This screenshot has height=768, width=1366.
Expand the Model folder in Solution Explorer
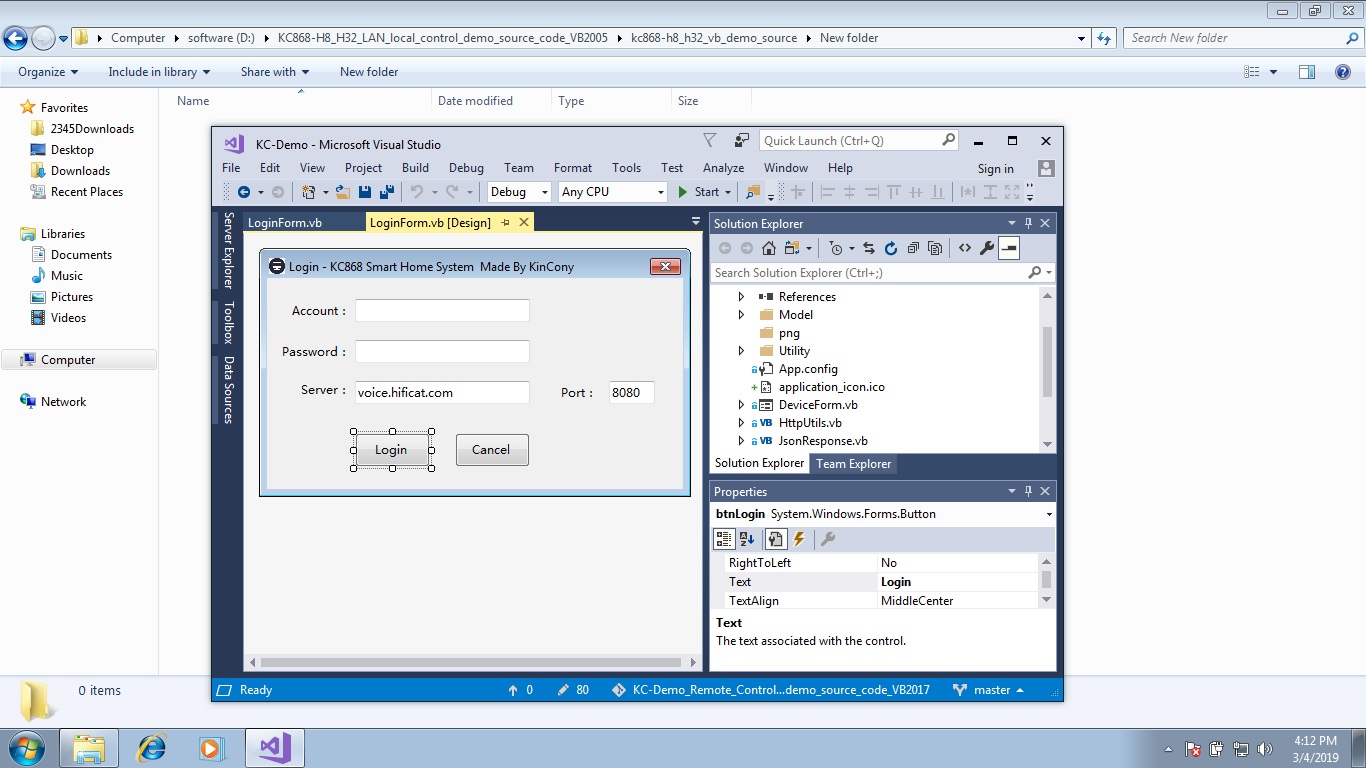[x=741, y=315]
